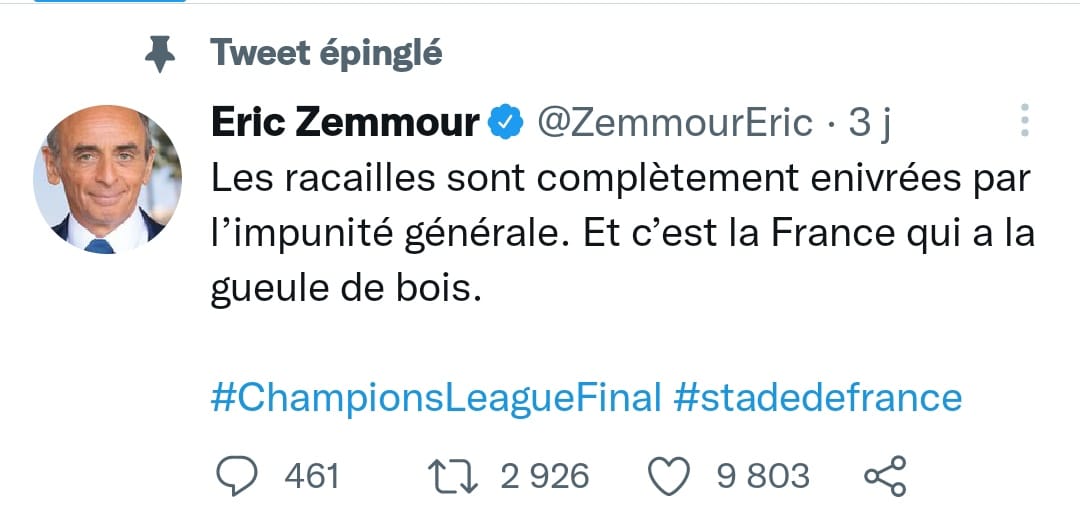Click the pinned tweet pushpin icon

(159, 54)
